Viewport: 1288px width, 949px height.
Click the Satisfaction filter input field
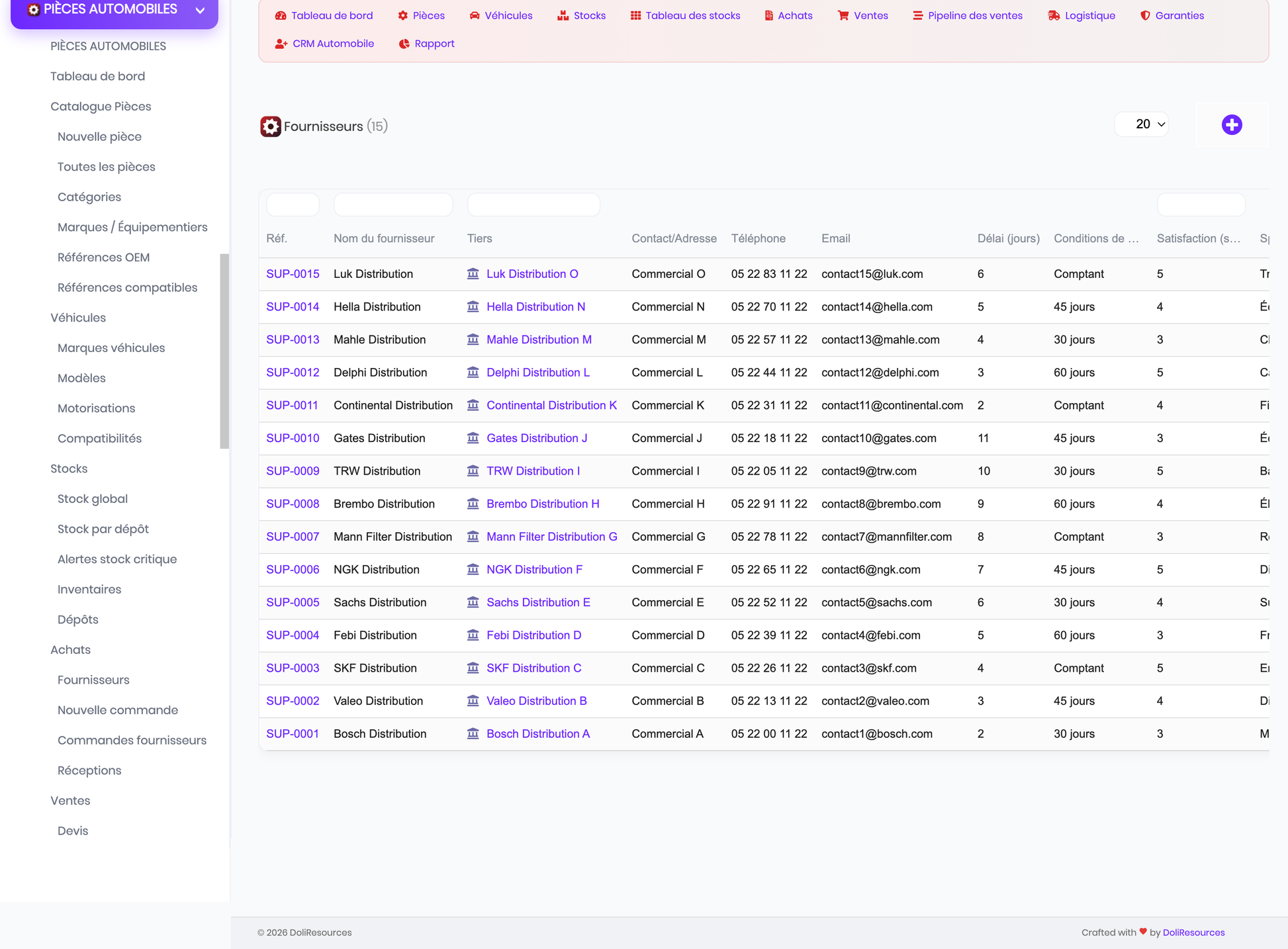click(x=1201, y=204)
